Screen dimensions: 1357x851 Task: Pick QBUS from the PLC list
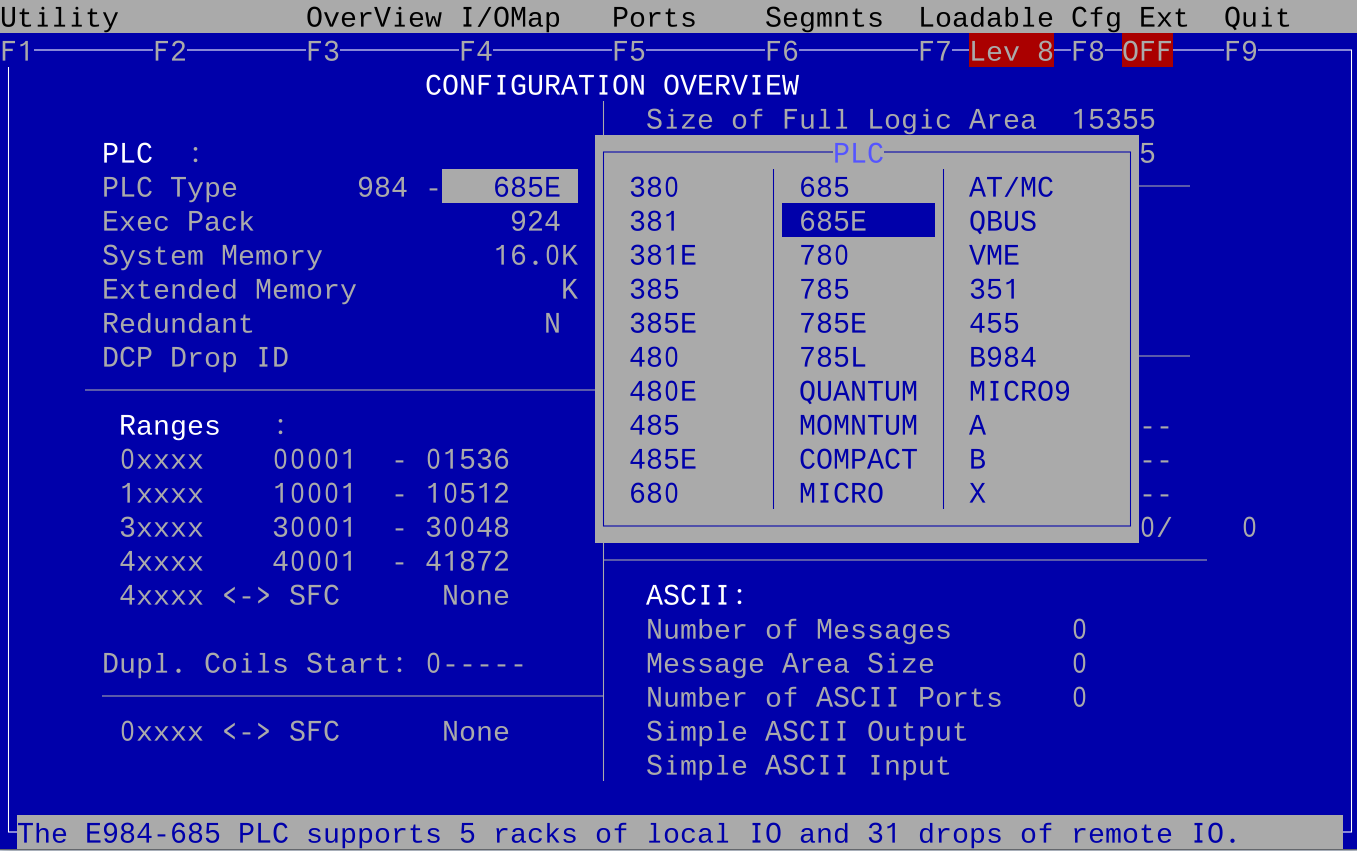(x=1003, y=221)
